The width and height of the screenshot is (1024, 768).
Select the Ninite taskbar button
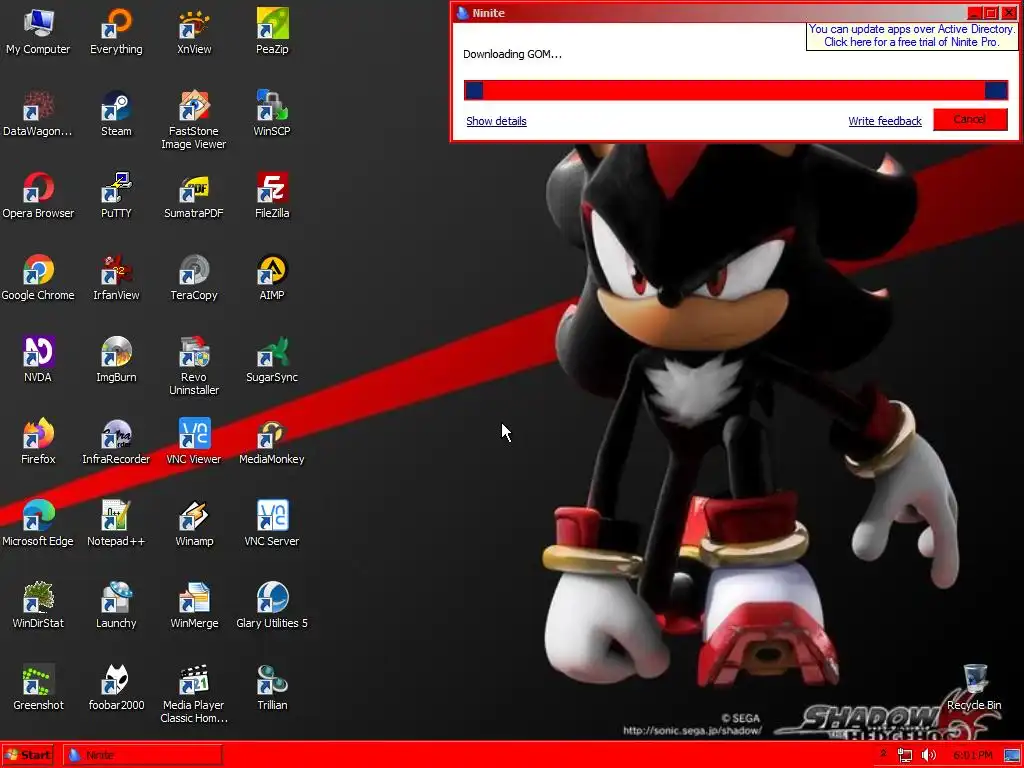(143, 755)
